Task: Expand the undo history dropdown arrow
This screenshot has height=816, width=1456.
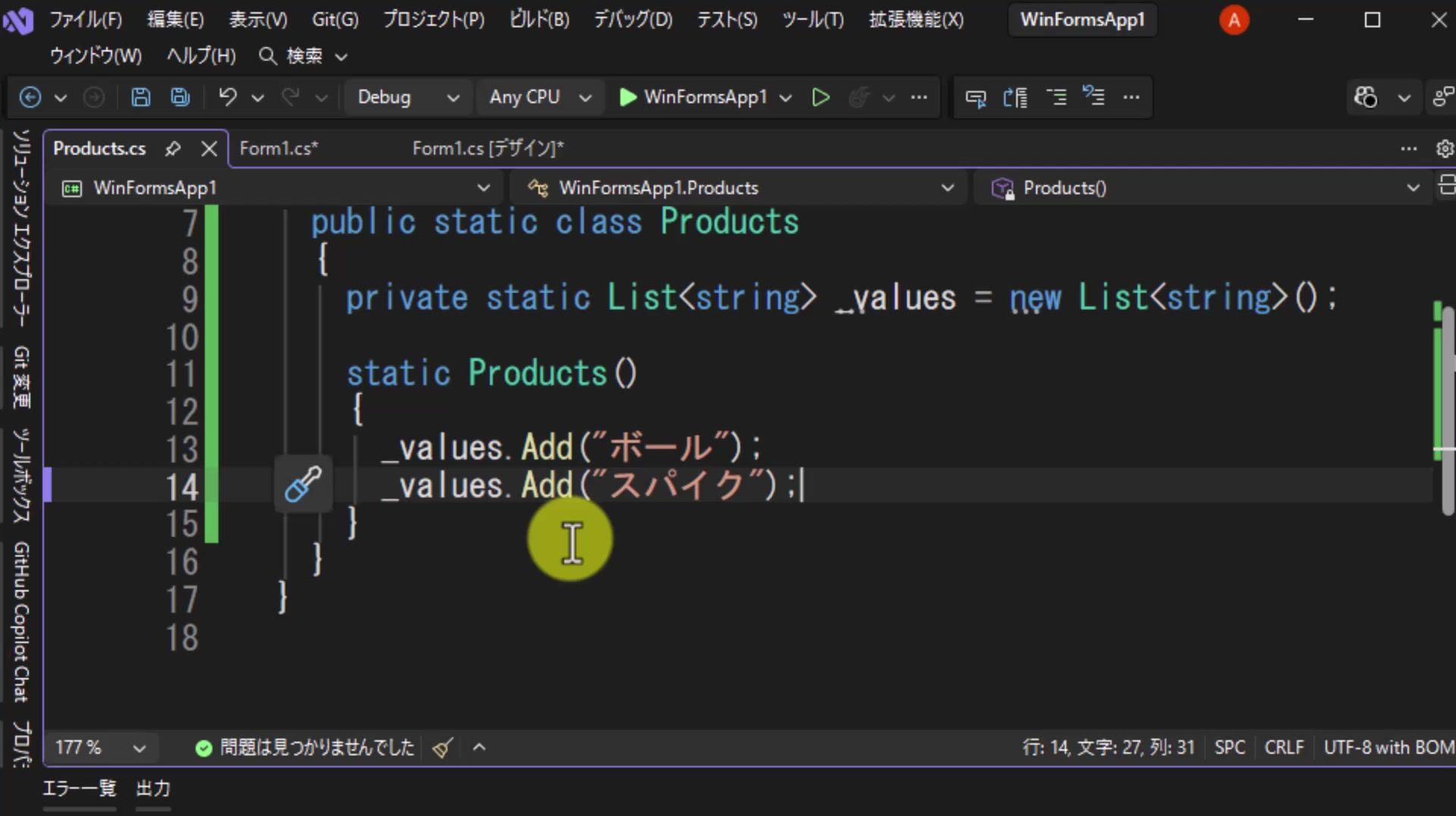Action: pyautogui.click(x=258, y=97)
